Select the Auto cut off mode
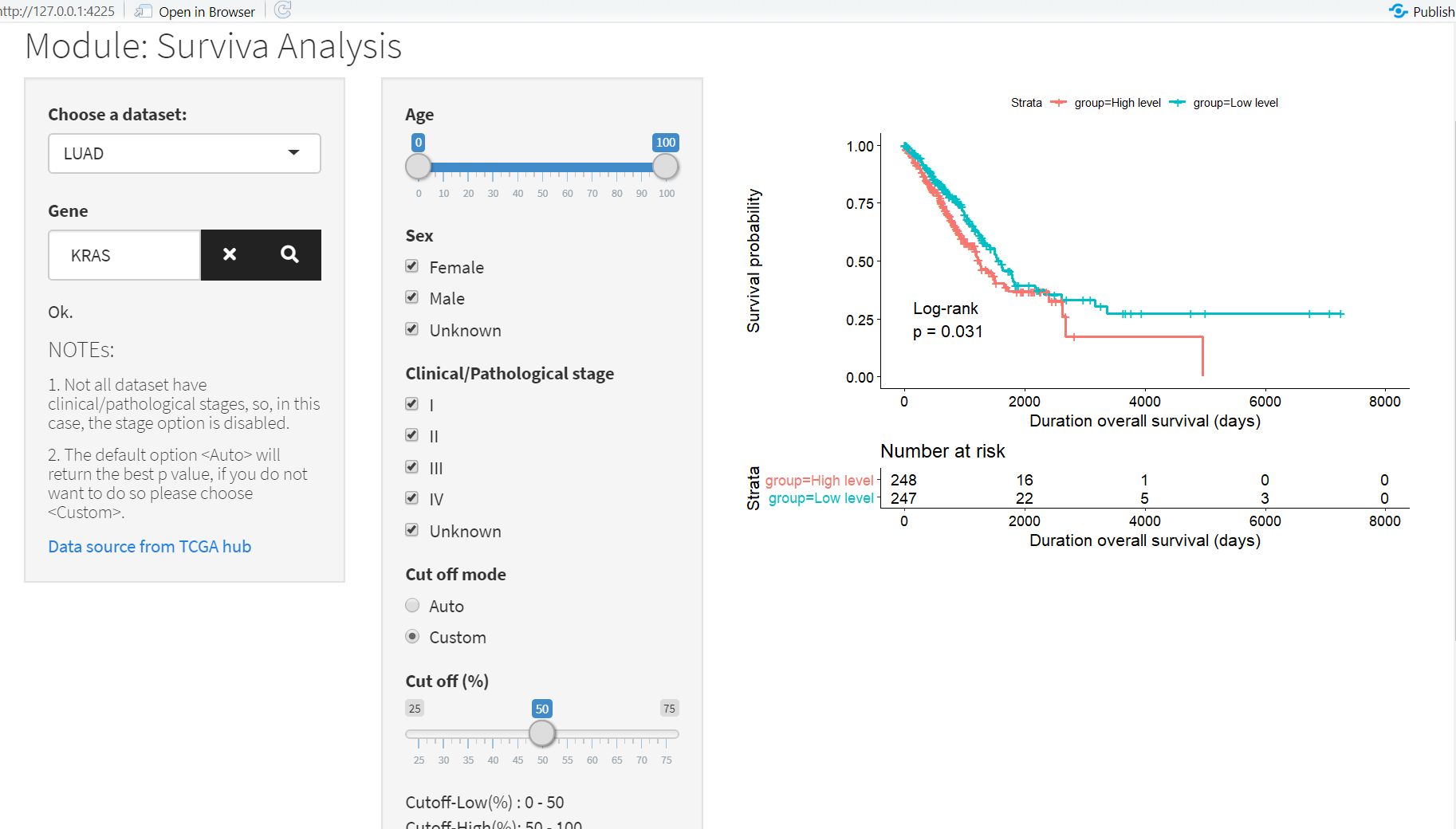The image size is (1456, 829). pos(412,605)
